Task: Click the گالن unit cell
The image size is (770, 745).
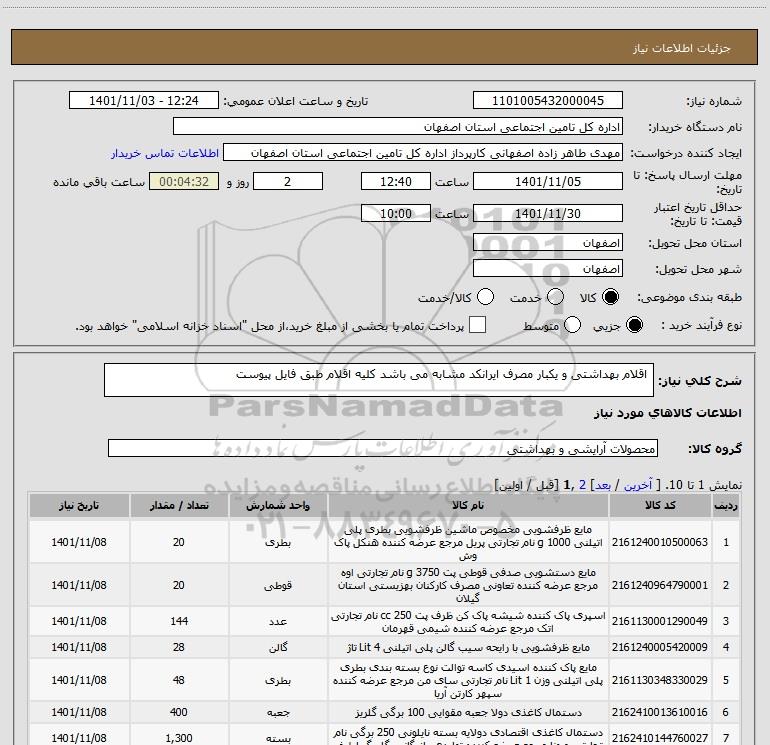Action: (x=278, y=647)
